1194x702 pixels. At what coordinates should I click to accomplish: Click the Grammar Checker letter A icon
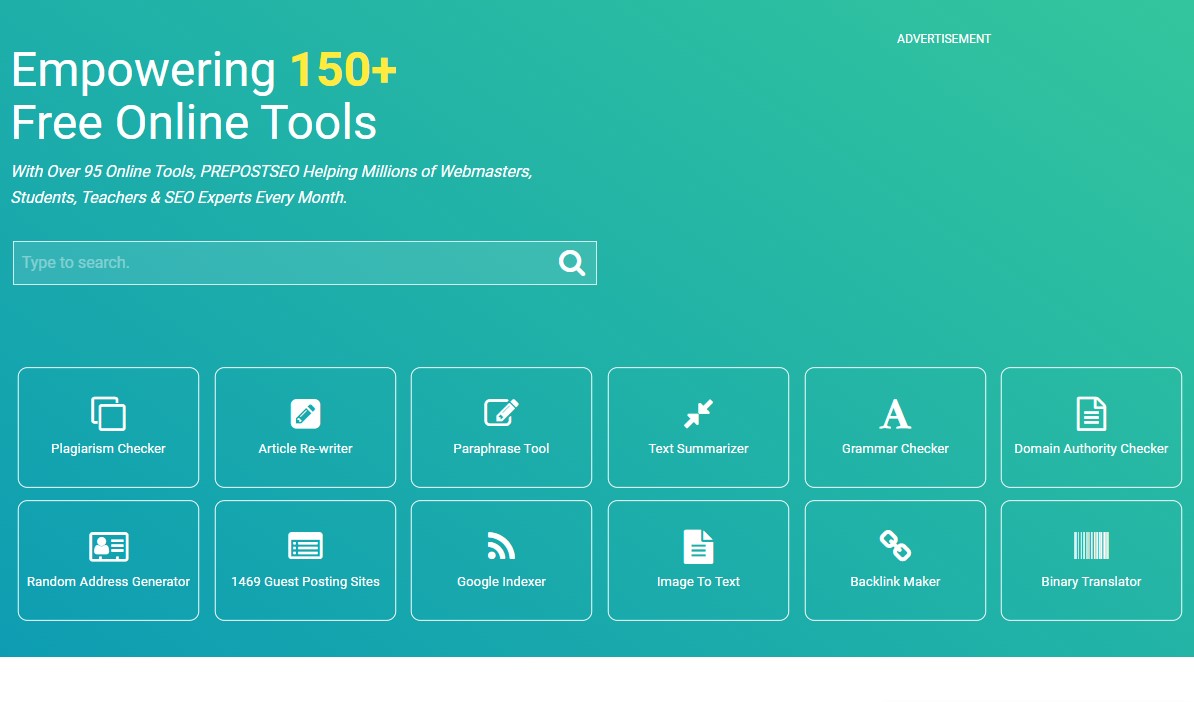tap(895, 414)
